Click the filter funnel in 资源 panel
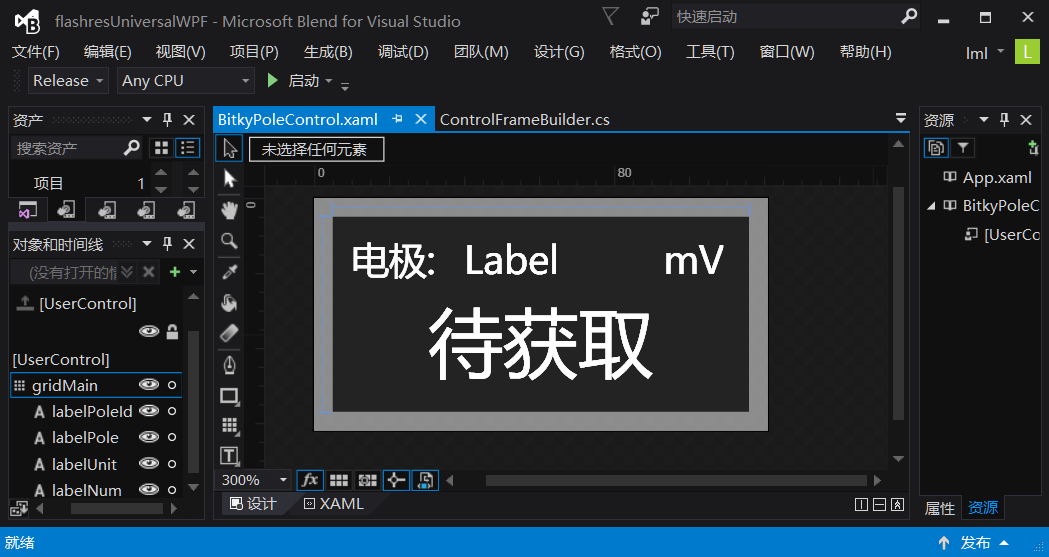 963,148
